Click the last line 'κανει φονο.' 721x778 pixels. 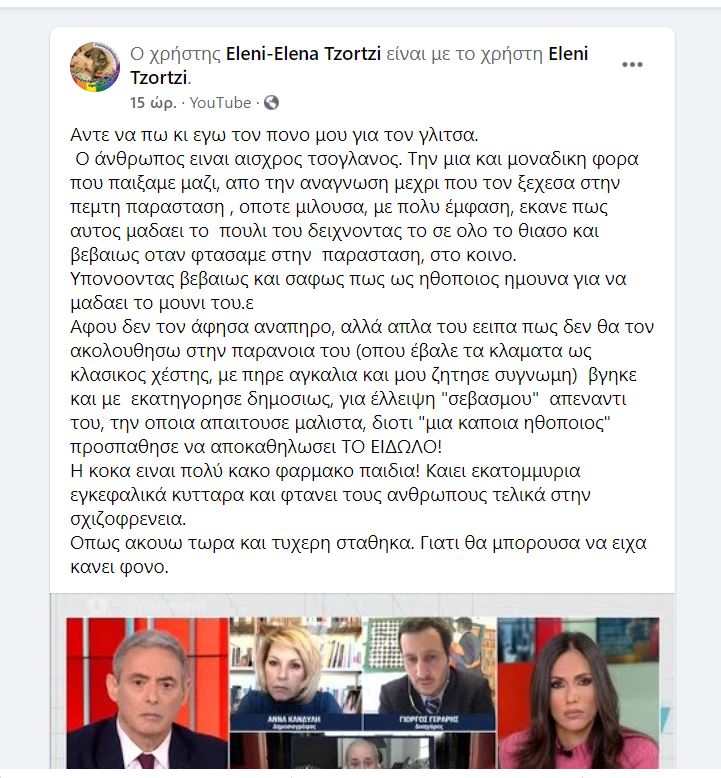119,567
